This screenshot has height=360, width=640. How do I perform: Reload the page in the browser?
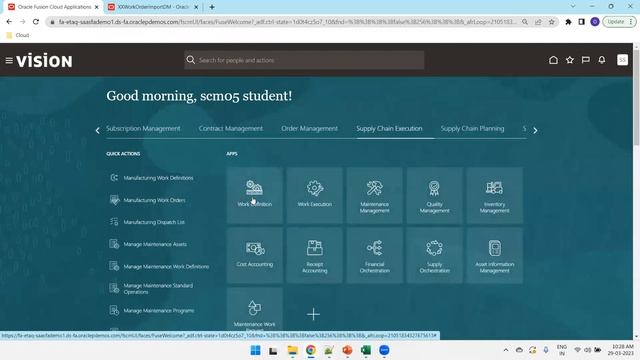point(36,22)
